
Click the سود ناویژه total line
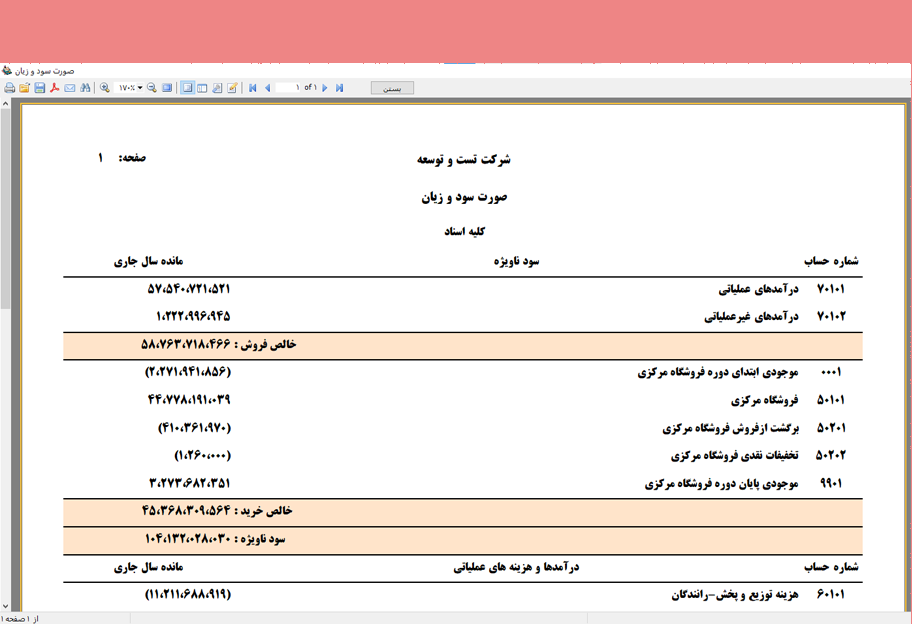(x=463, y=540)
